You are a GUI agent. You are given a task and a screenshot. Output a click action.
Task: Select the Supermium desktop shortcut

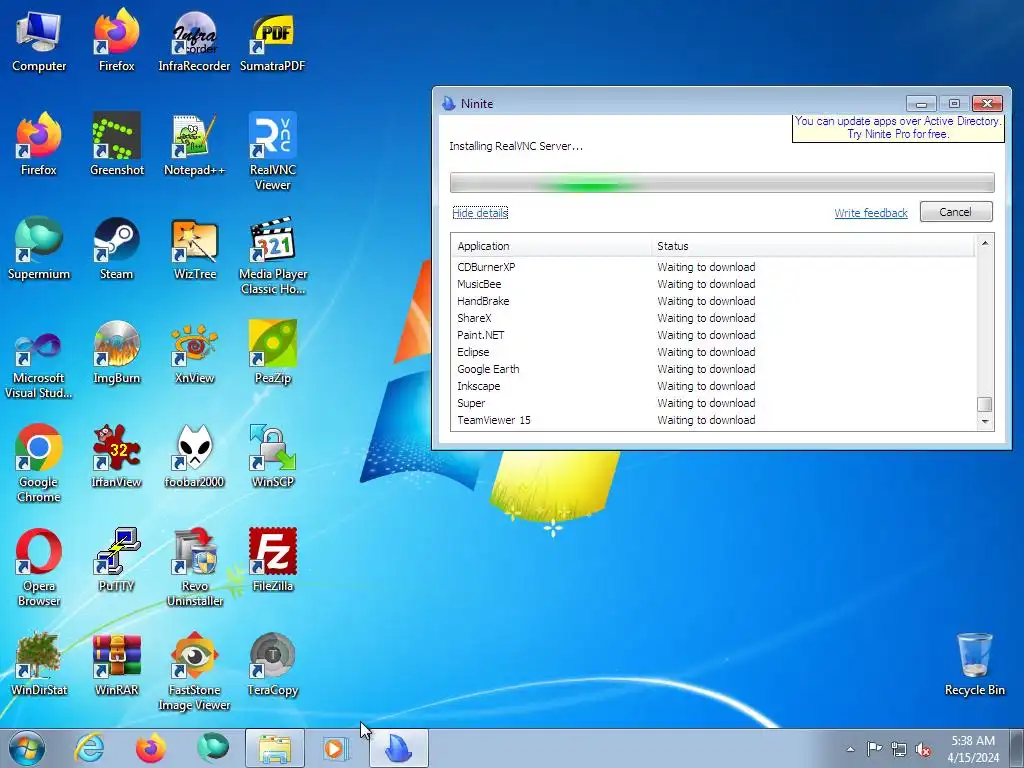(x=39, y=249)
